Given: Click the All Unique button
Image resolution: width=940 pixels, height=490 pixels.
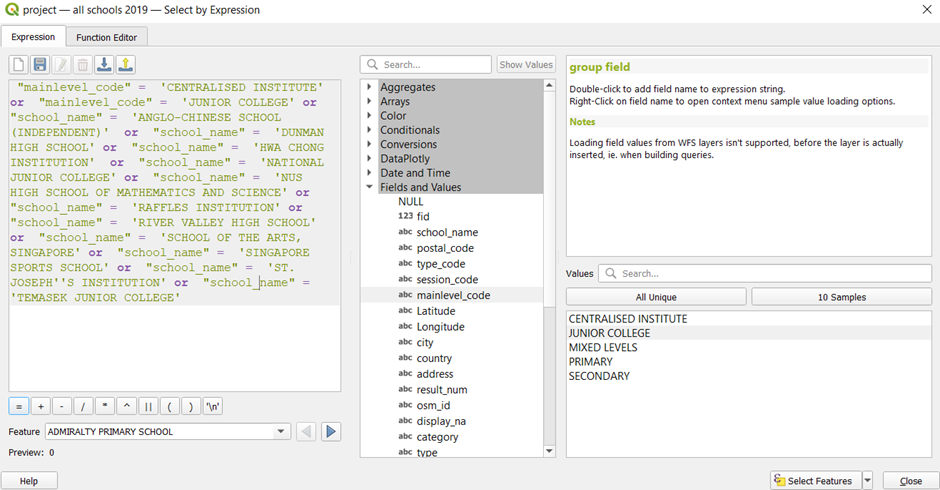Looking at the screenshot, I should click(656, 297).
